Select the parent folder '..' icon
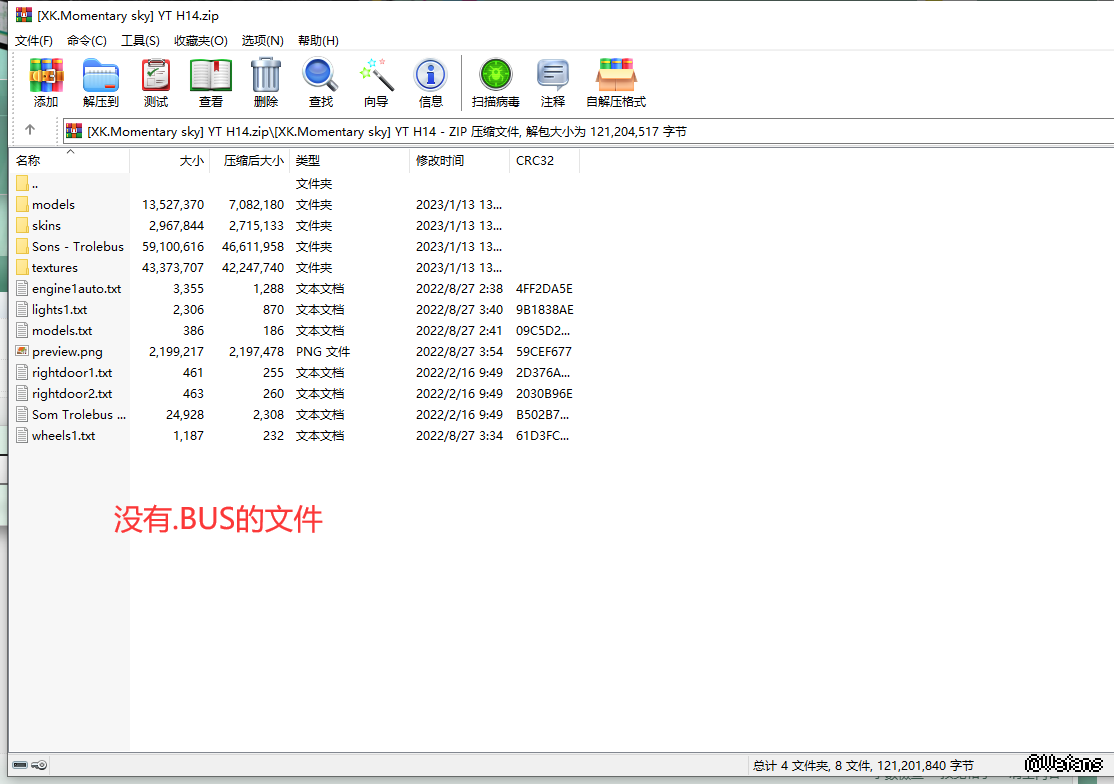Screen dimensions: 1114x784 click(x=22, y=184)
